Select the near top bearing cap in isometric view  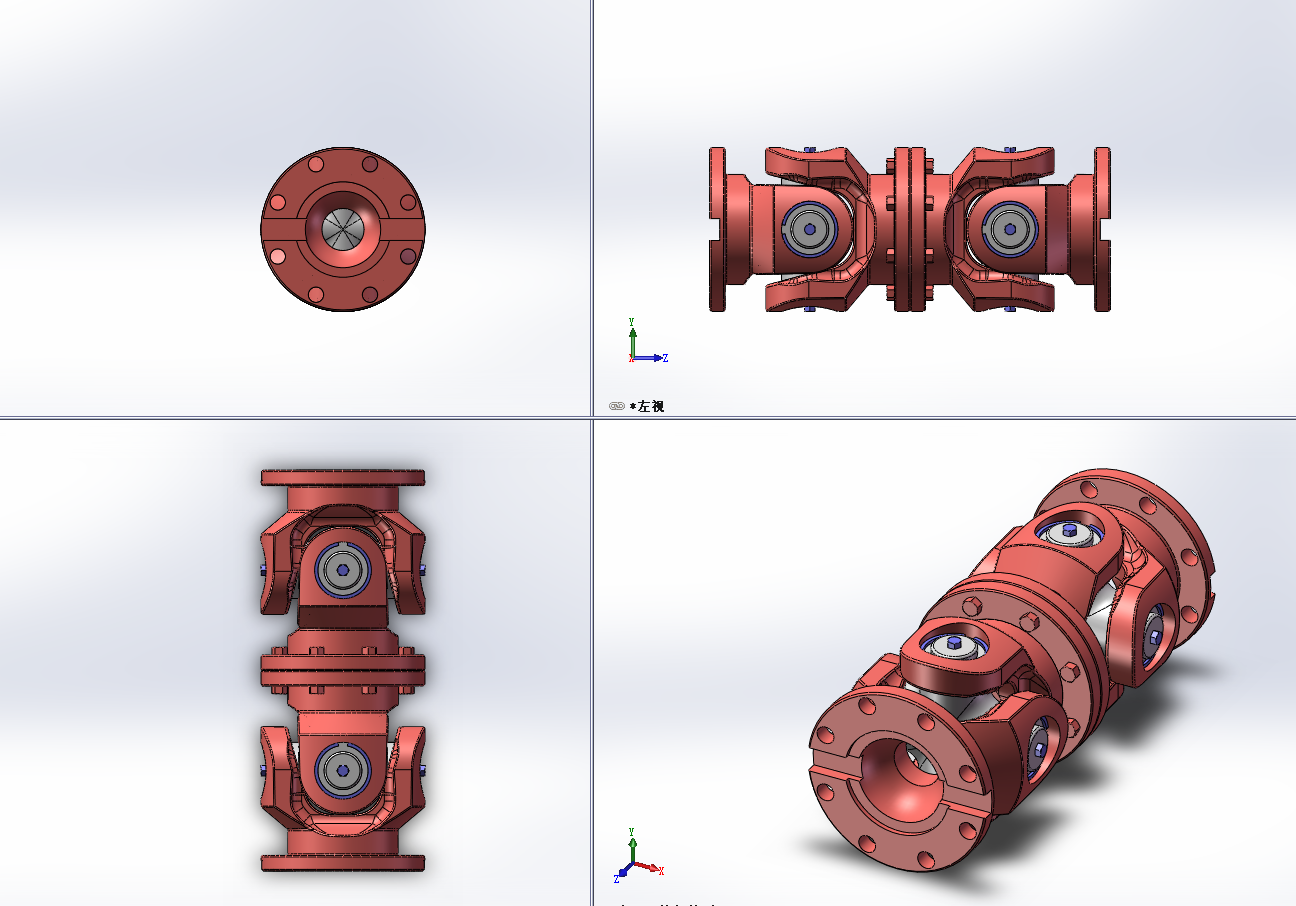pyautogui.click(x=955, y=646)
